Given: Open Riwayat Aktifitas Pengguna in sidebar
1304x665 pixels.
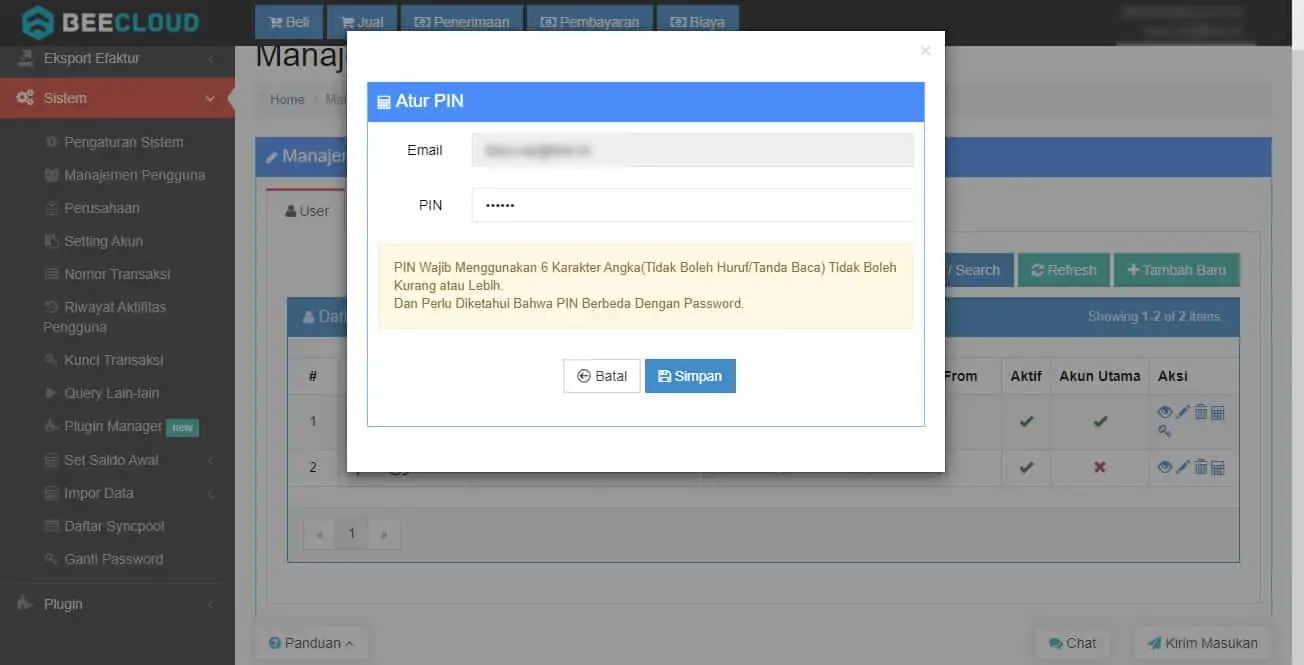Looking at the screenshot, I should click(105, 317).
